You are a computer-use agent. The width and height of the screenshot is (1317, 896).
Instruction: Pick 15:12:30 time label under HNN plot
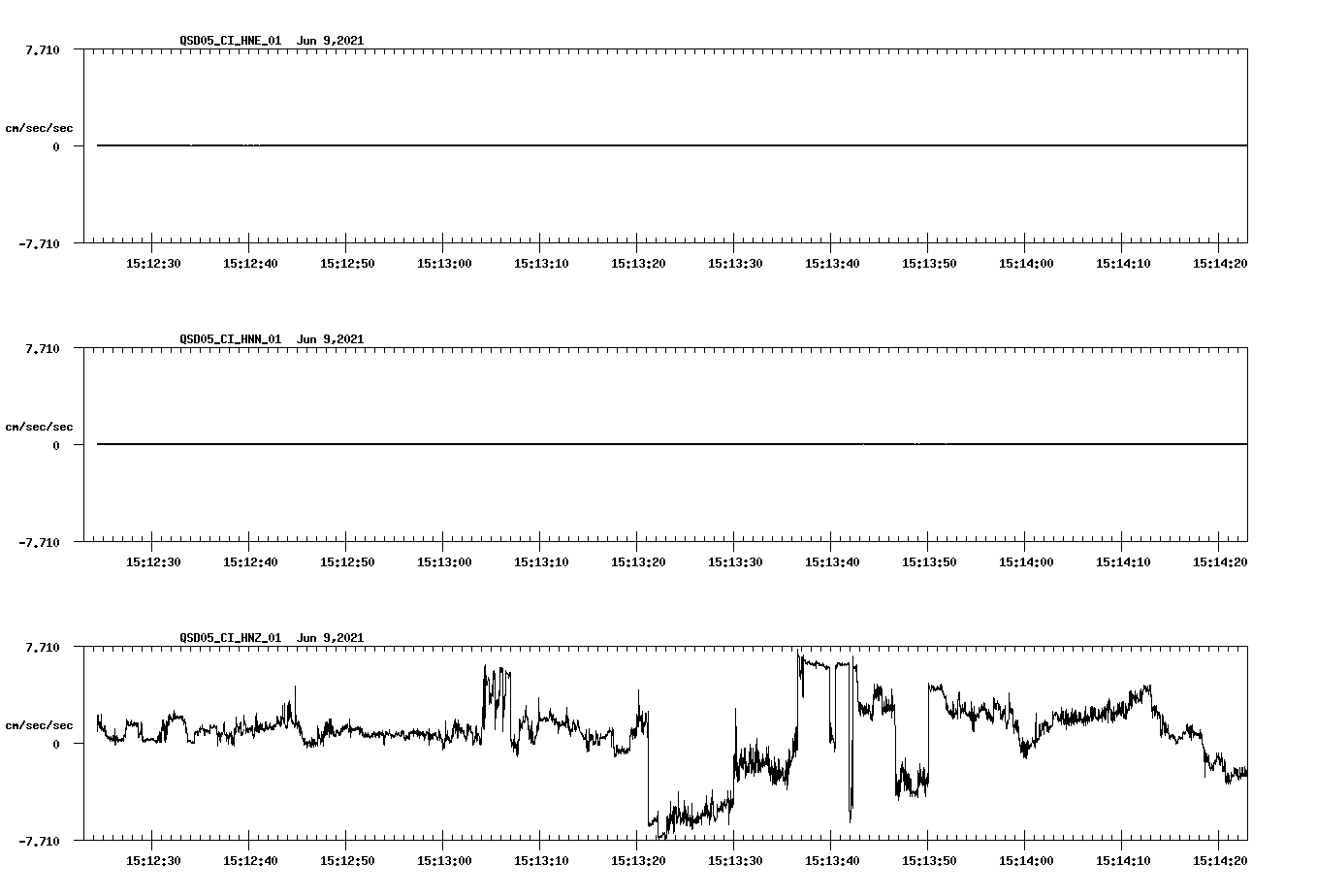coord(153,562)
